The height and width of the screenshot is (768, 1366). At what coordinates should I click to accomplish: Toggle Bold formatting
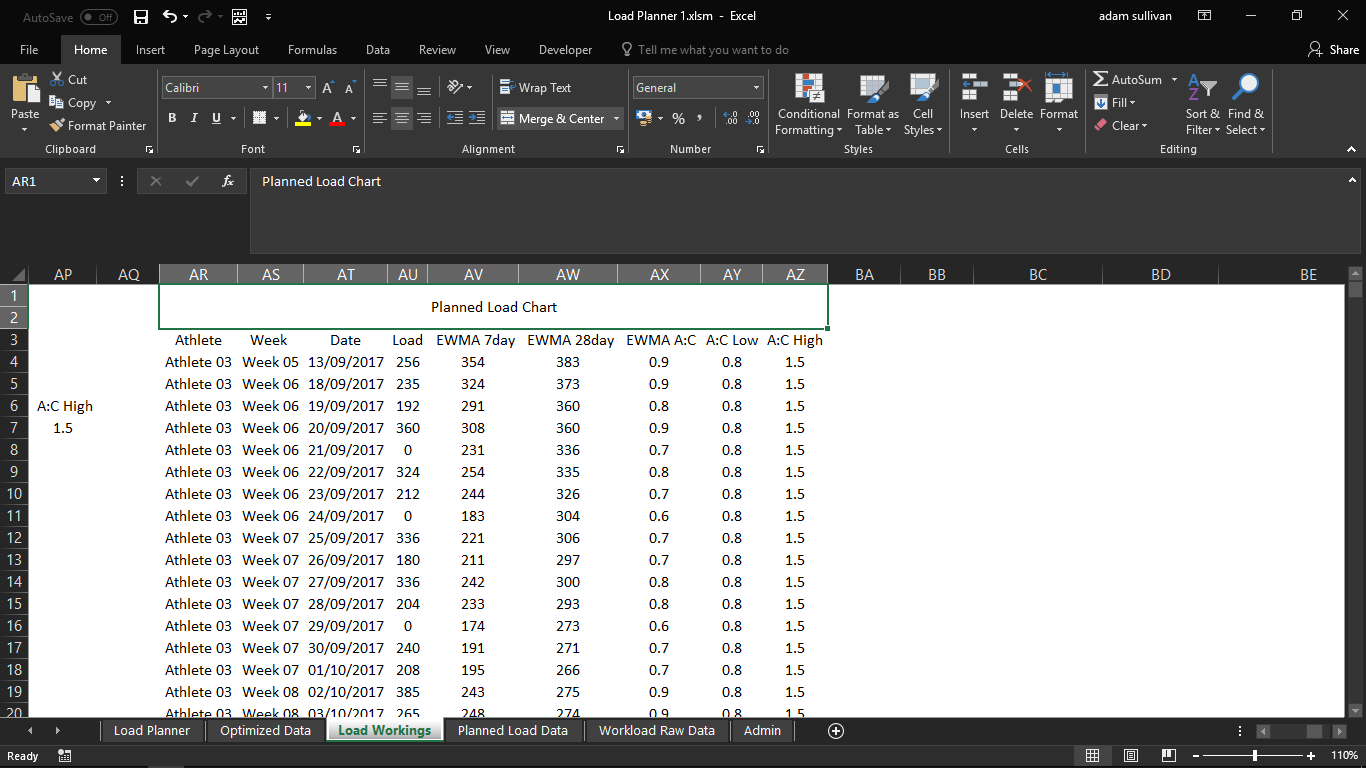point(172,118)
